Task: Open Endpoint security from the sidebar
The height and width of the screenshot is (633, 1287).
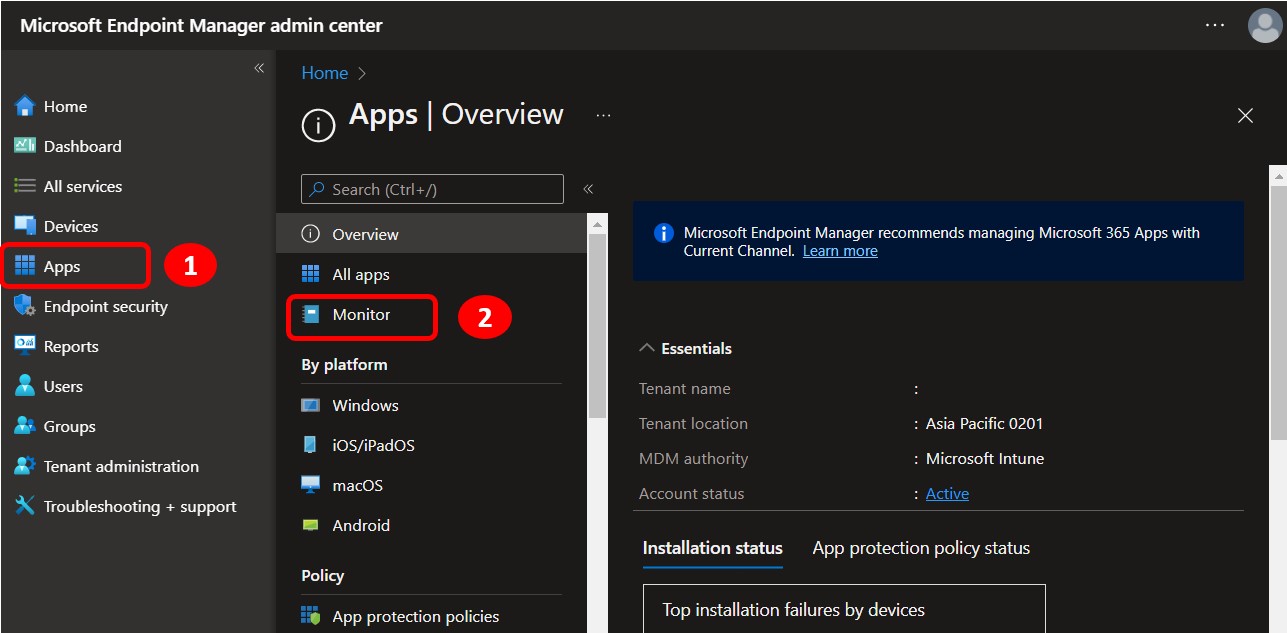Action: 105,306
